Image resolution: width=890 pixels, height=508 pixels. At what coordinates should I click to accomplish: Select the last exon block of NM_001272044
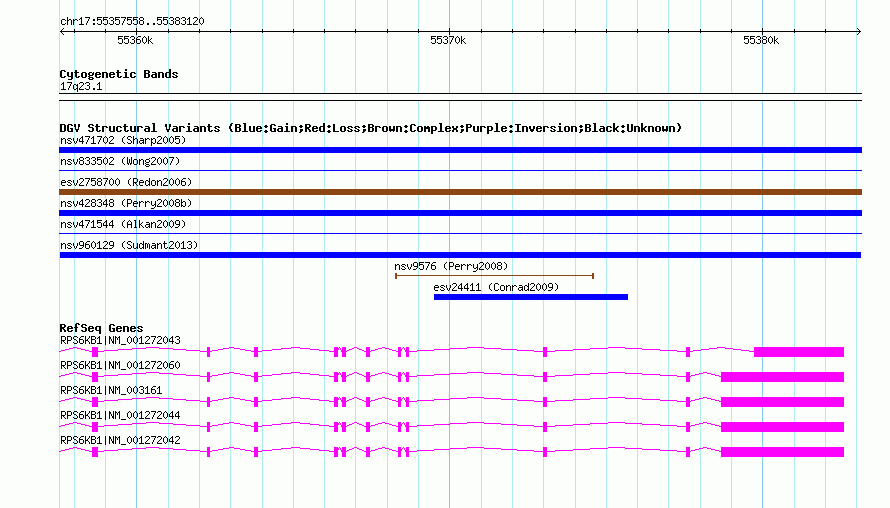point(783,427)
